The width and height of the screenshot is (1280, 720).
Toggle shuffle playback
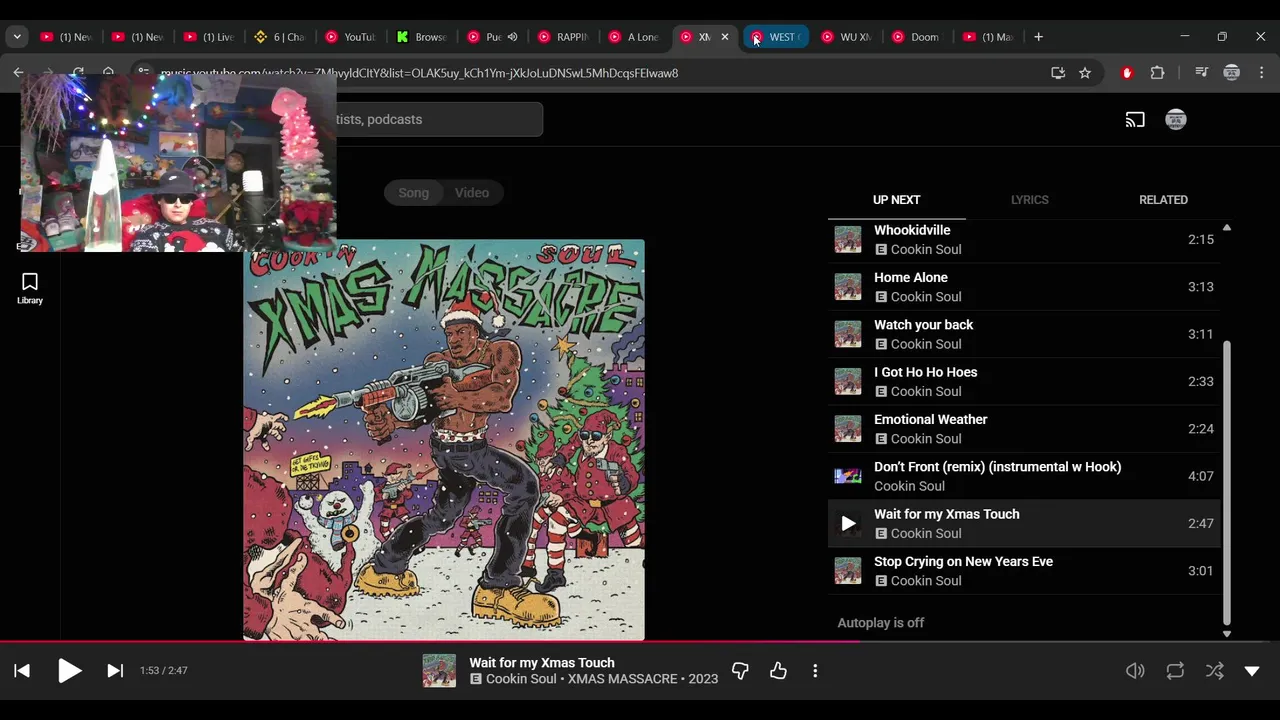pyautogui.click(x=1214, y=671)
